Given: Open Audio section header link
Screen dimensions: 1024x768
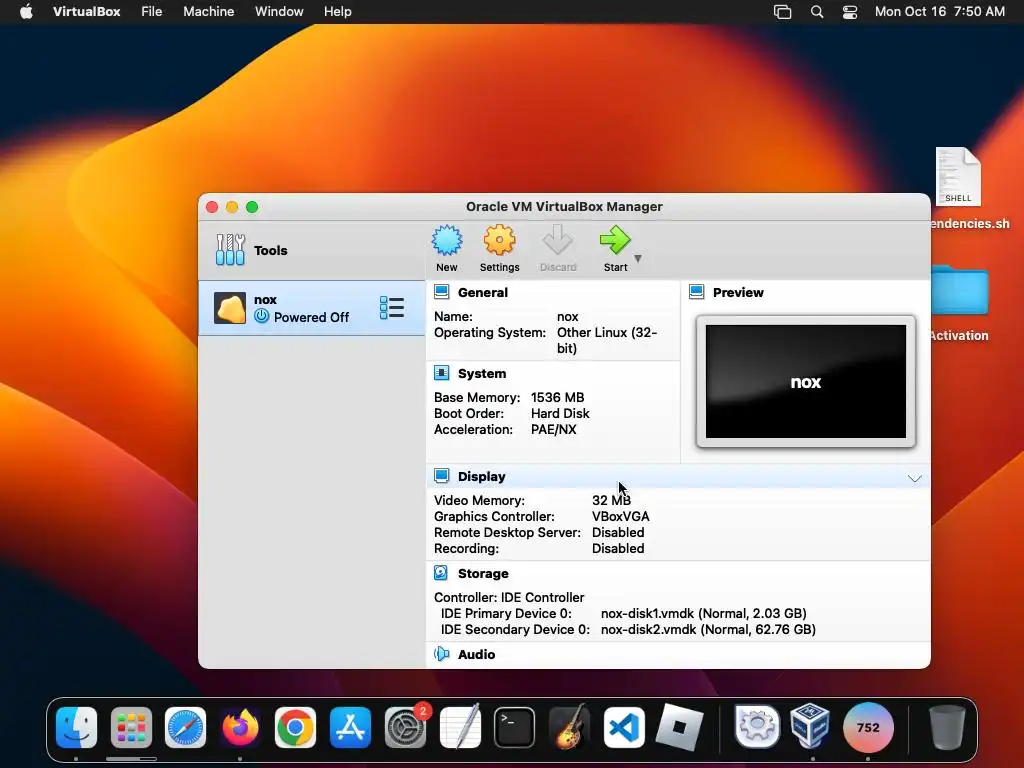Looking at the screenshot, I should pyautogui.click(x=476, y=654).
